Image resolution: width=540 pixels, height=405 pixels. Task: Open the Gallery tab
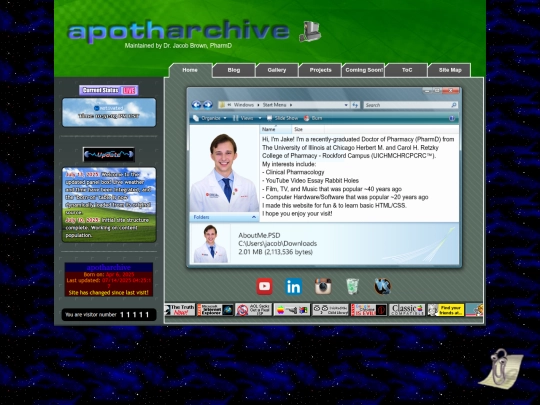tap(277, 70)
